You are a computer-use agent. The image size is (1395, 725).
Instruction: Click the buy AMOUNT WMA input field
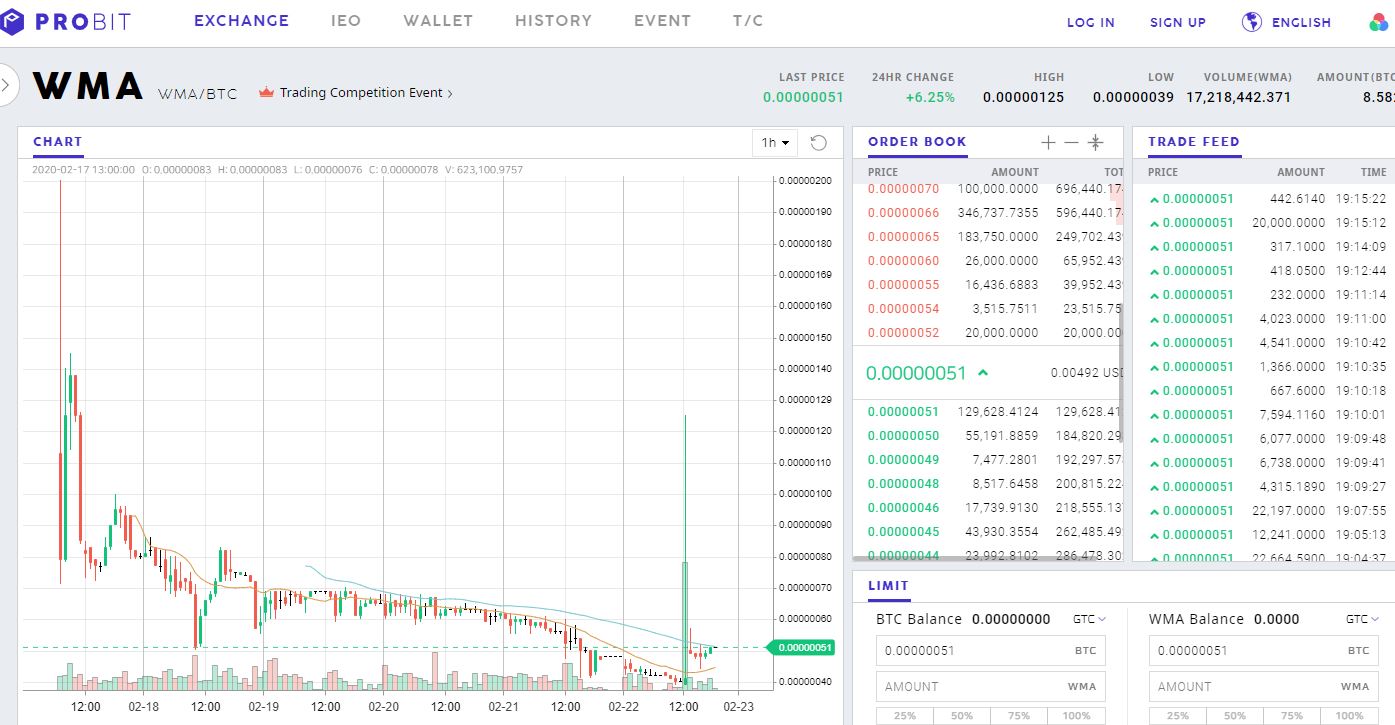tap(990, 687)
